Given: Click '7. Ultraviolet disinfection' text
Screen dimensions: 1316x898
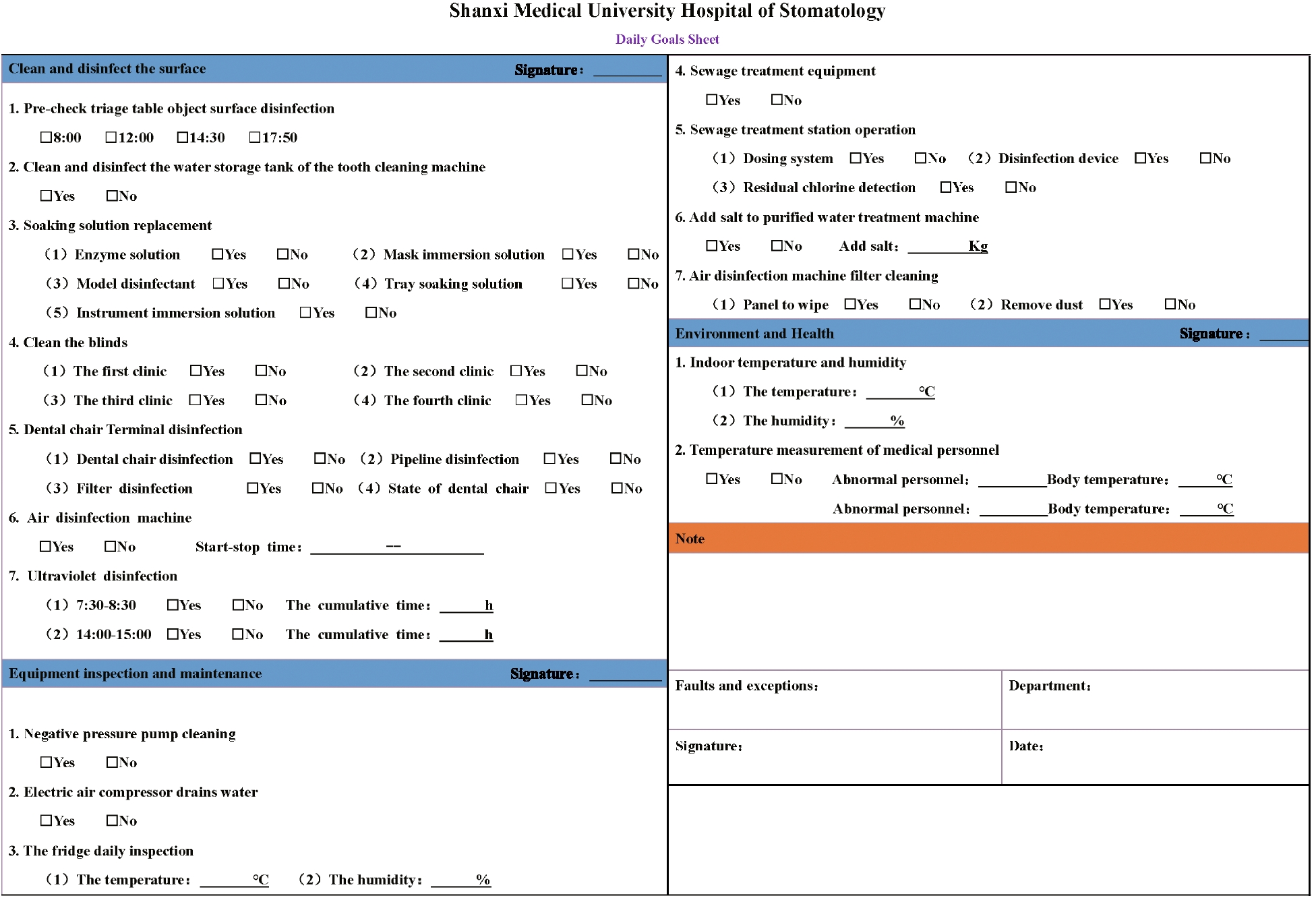Looking at the screenshot, I should coord(93,576).
